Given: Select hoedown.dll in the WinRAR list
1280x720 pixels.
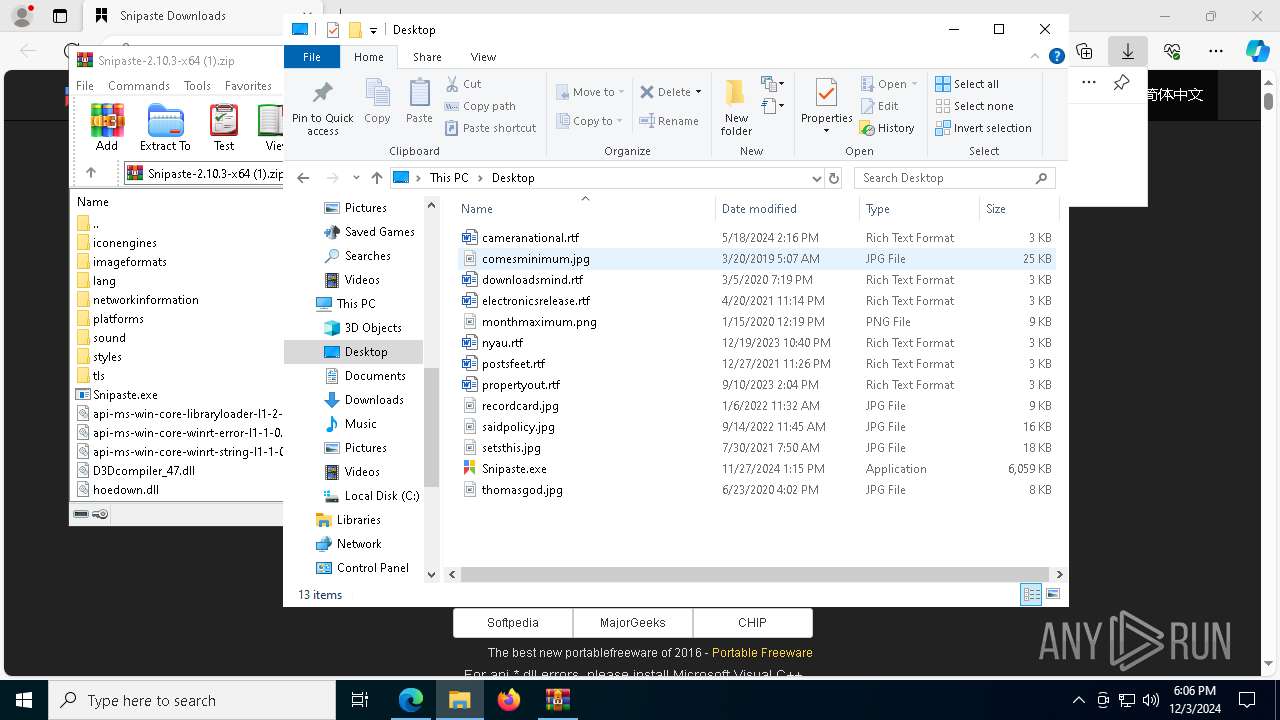Looking at the screenshot, I should pyautogui.click(x=126, y=490).
